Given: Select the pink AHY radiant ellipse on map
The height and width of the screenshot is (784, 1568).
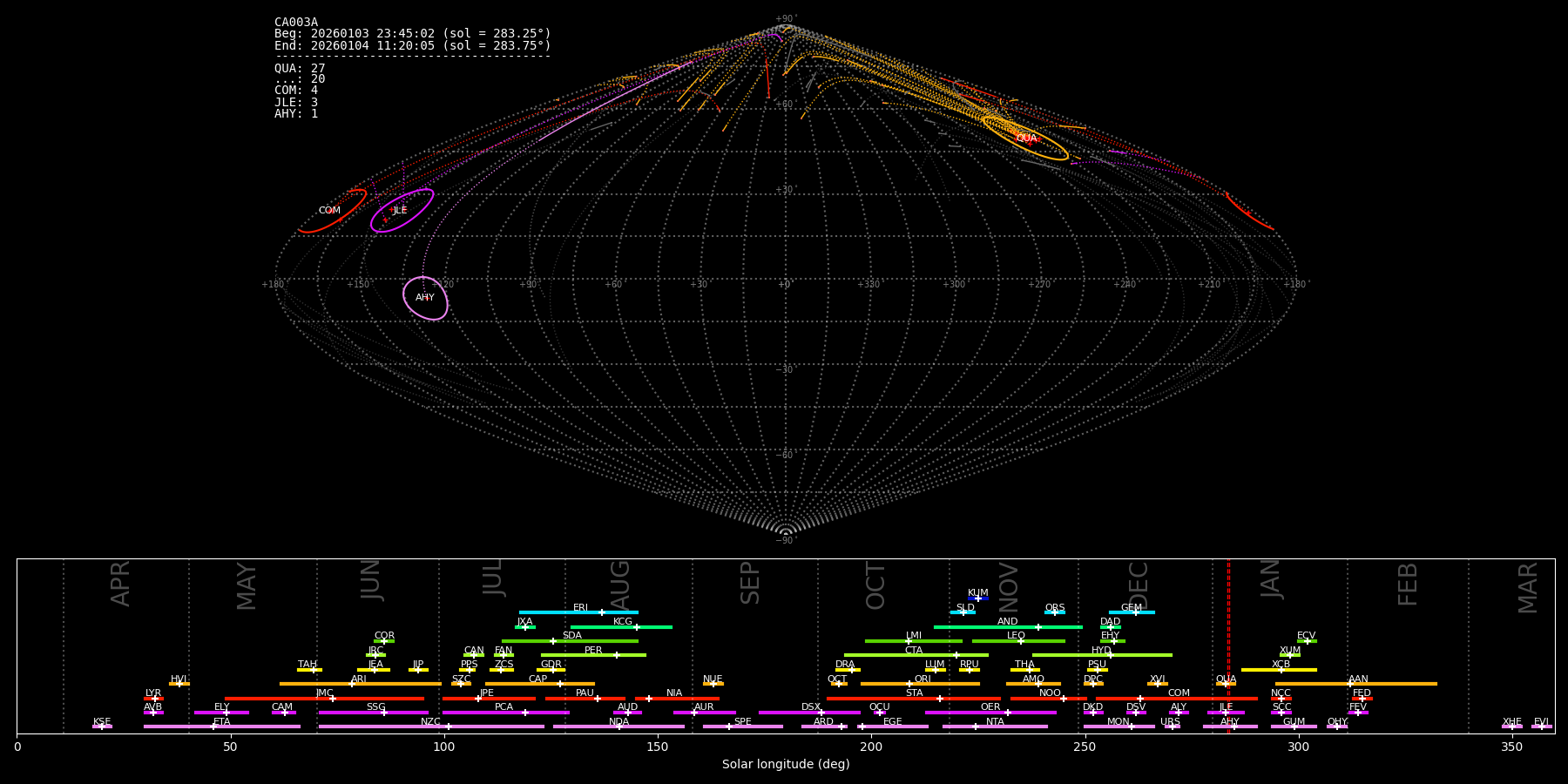Looking at the screenshot, I should [425, 298].
